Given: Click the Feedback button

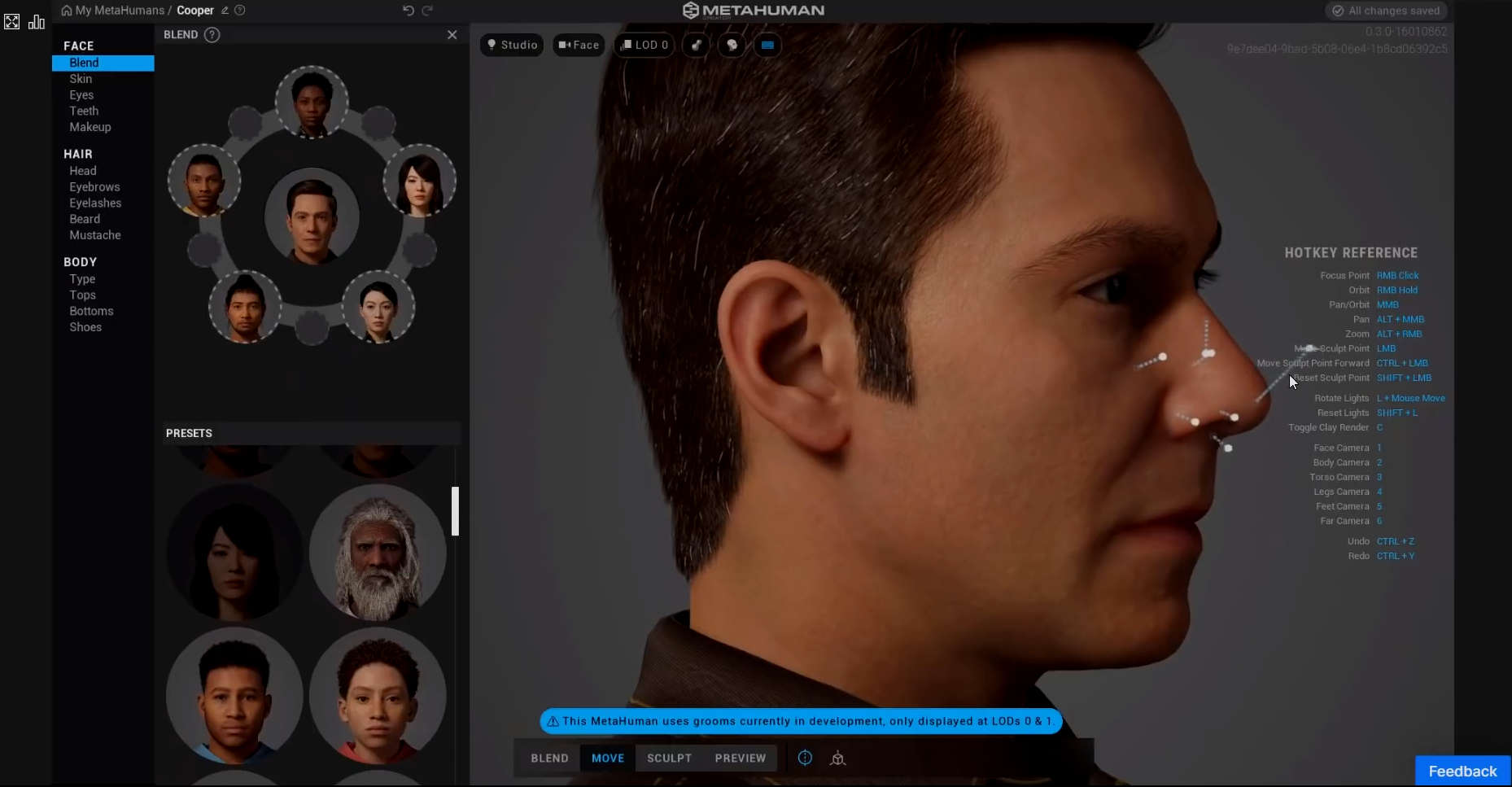Looking at the screenshot, I should click(x=1462, y=772).
